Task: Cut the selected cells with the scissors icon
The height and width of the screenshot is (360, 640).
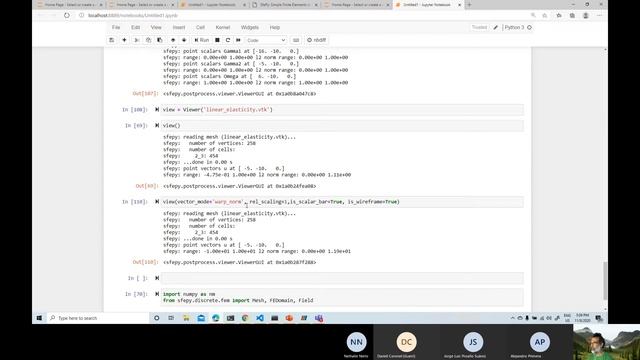Action: pyautogui.click(x=137, y=40)
